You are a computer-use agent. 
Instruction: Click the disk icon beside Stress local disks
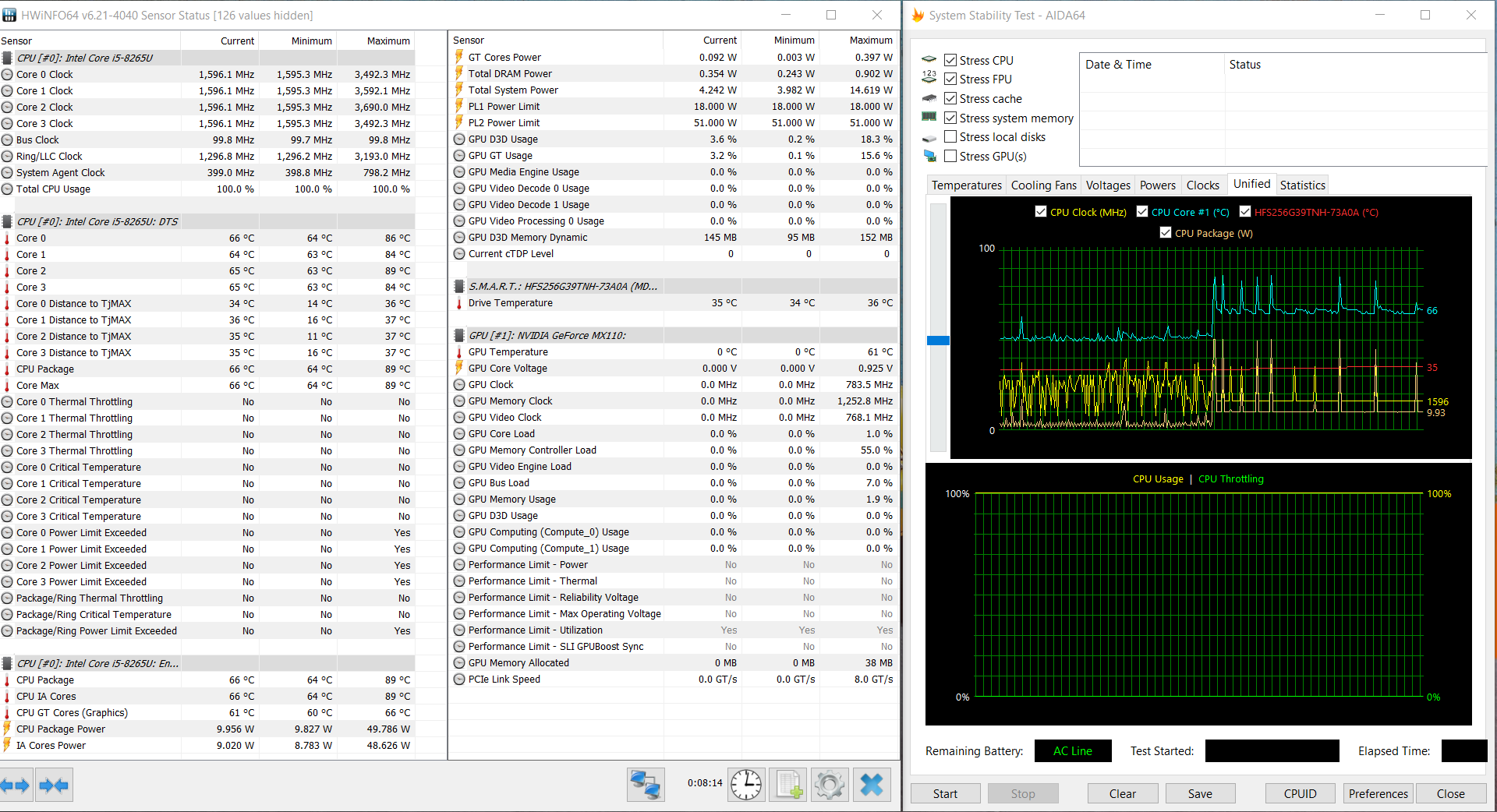point(929,138)
